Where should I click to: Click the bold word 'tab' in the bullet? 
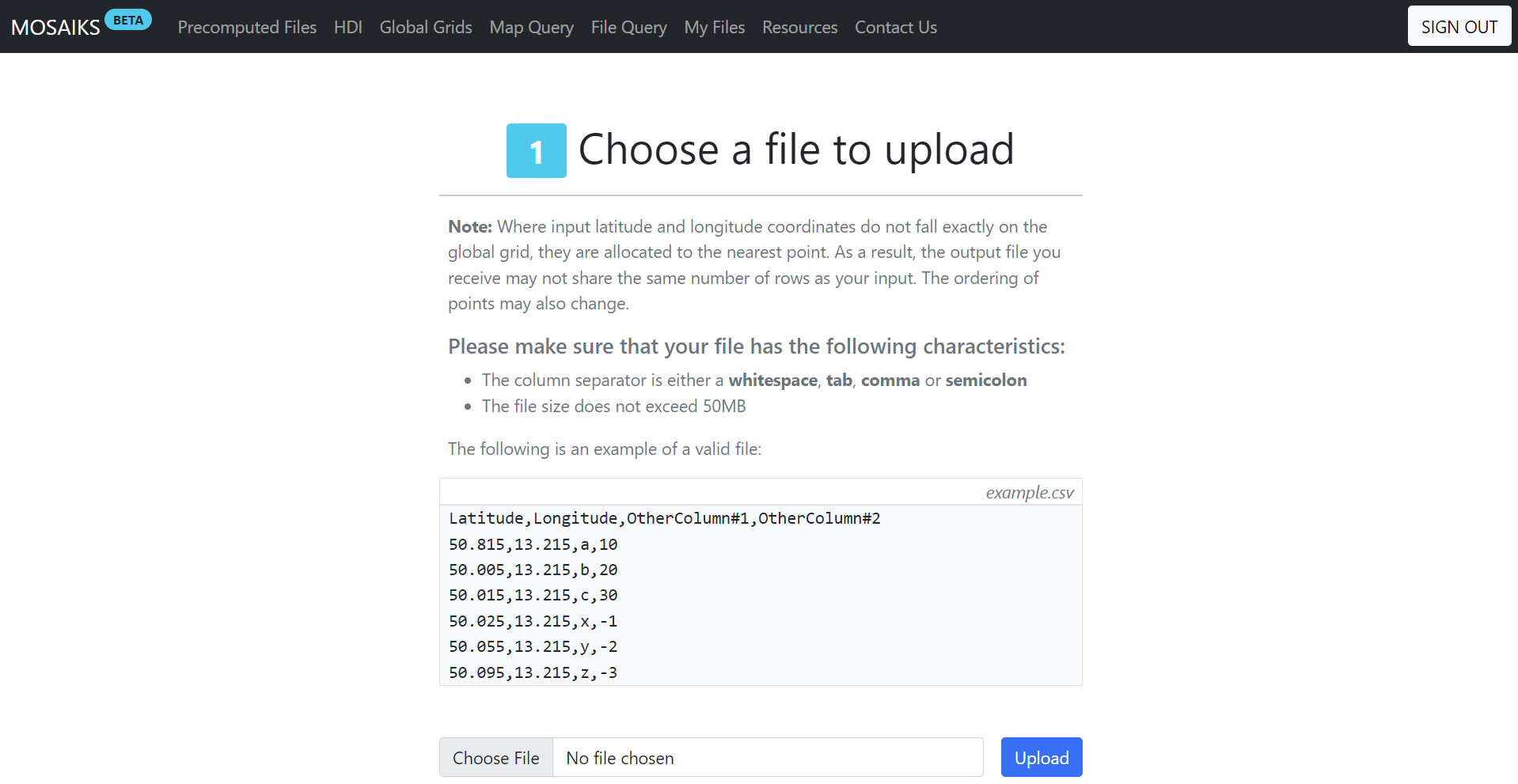coord(839,381)
